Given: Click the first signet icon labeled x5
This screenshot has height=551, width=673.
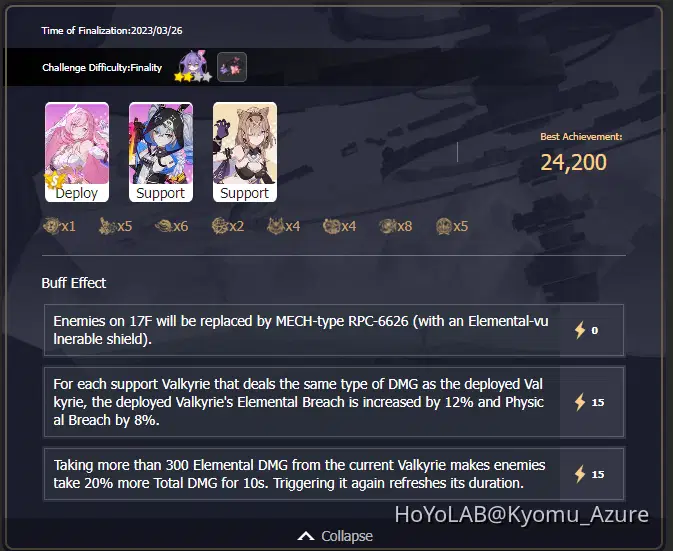Looking at the screenshot, I should click(107, 226).
